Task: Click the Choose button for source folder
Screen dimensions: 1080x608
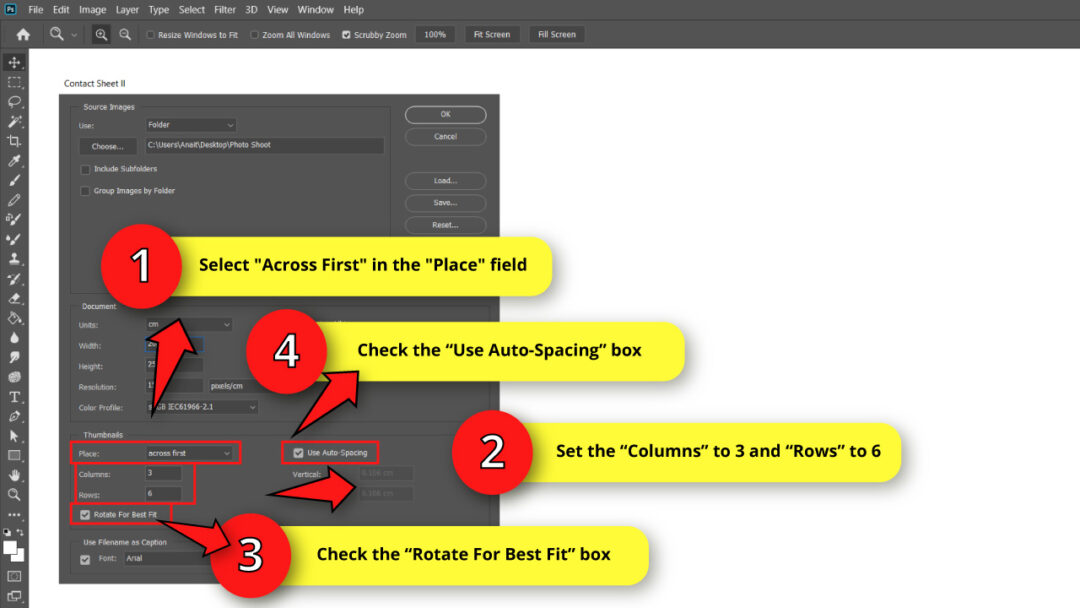Action: point(107,145)
